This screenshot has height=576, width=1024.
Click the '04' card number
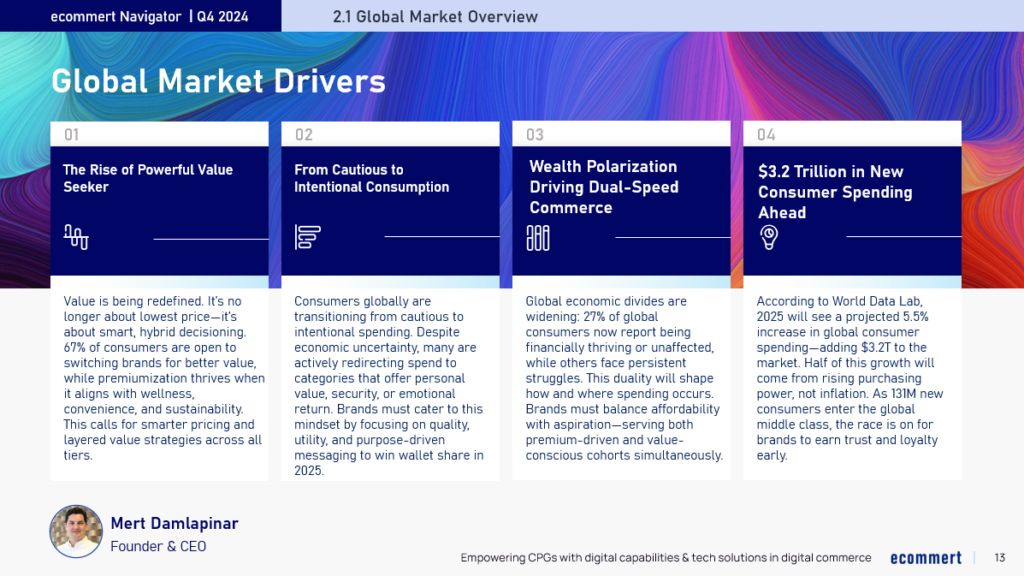click(x=766, y=135)
